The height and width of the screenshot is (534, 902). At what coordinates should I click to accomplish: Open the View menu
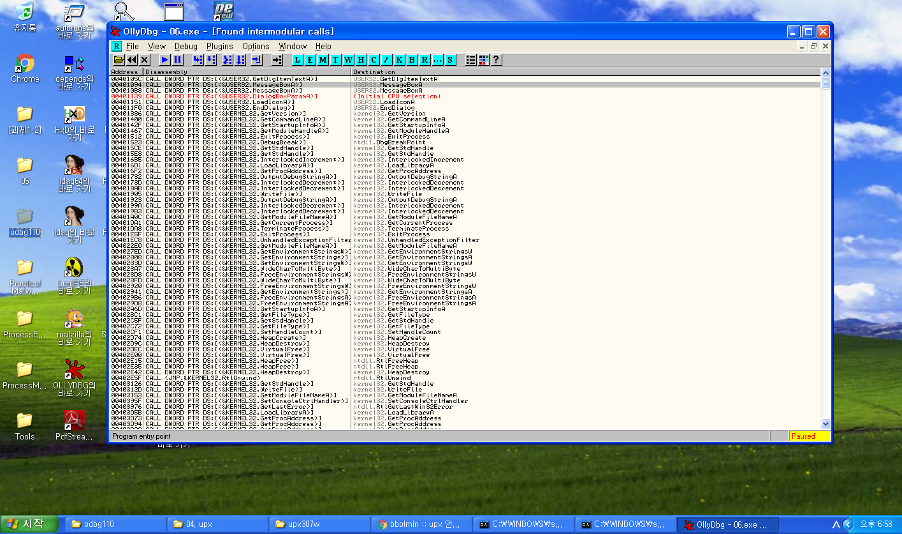[156, 46]
